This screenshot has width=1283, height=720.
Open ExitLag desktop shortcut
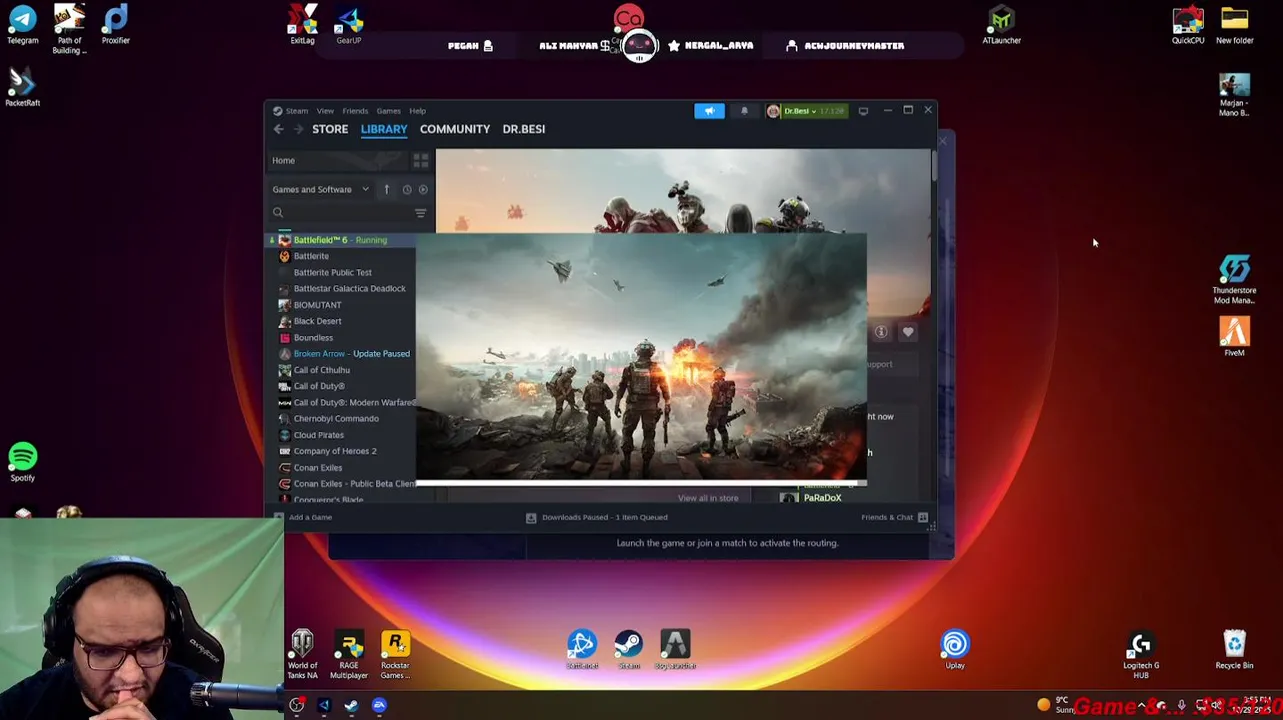(302, 25)
